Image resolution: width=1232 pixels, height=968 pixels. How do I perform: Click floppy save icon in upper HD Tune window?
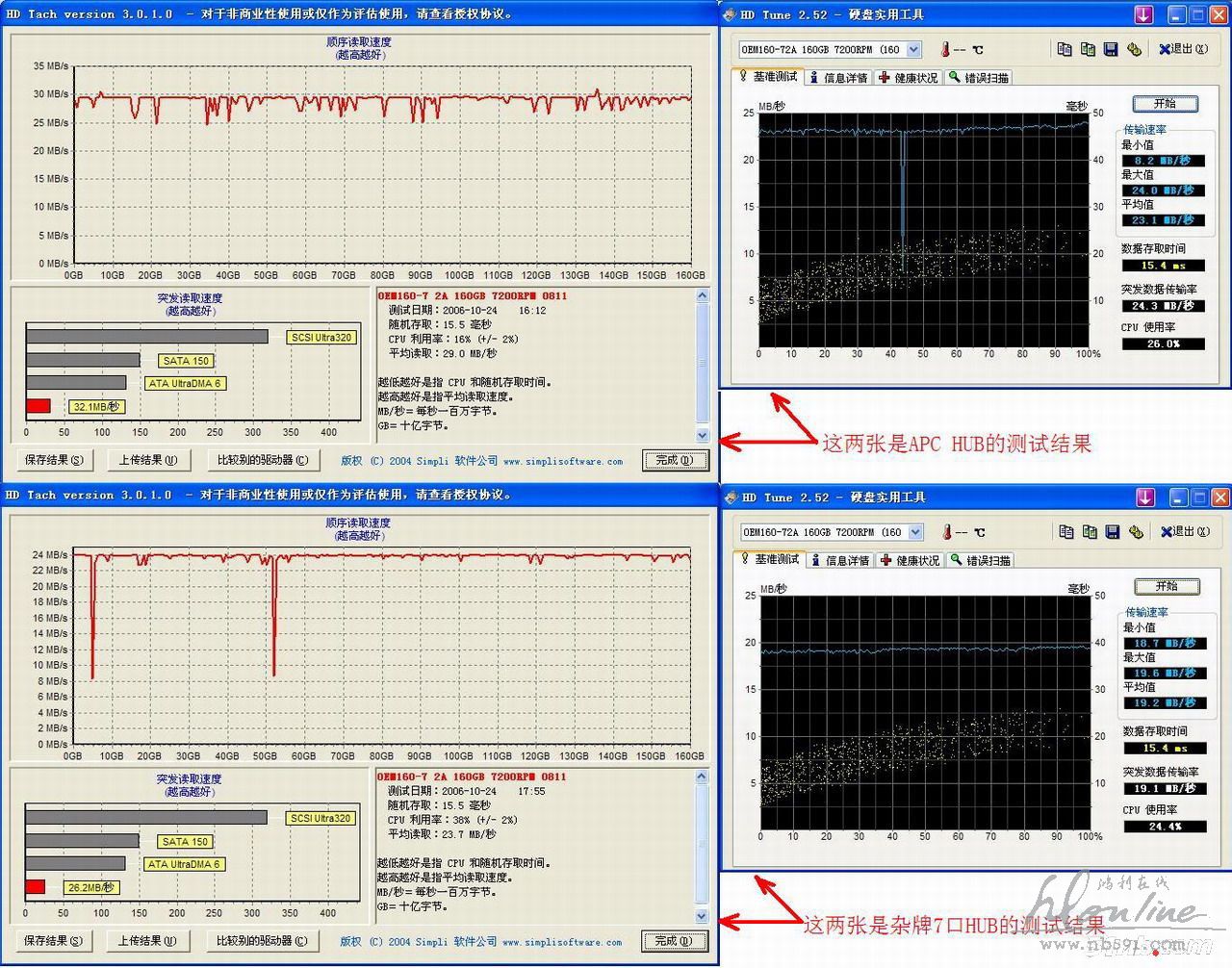pos(1111,49)
